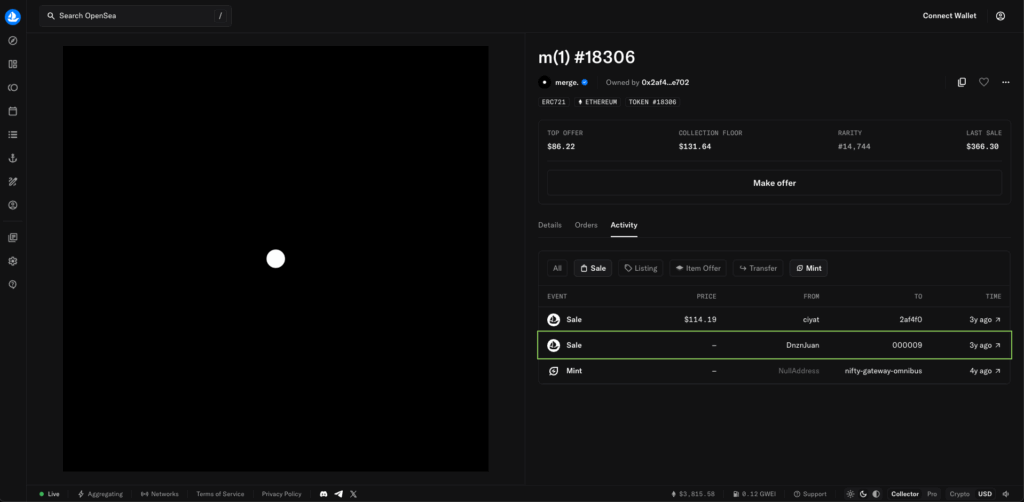Image resolution: width=1024 pixels, height=502 pixels.
Task: Switch to dark theme with the moon icon
Action: click(863, 494)
